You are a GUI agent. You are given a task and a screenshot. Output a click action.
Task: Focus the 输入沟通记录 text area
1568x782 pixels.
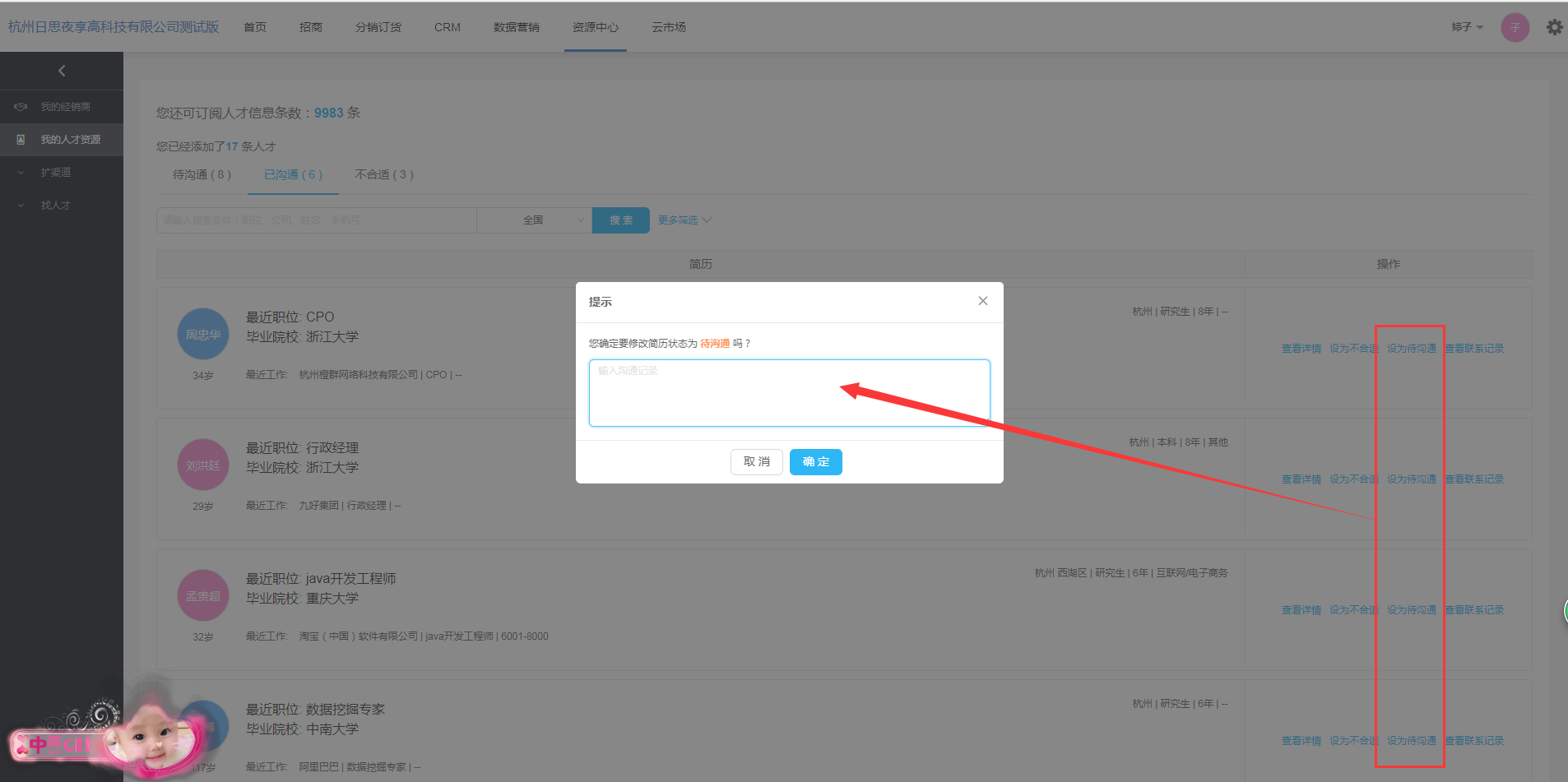point(789,393)
